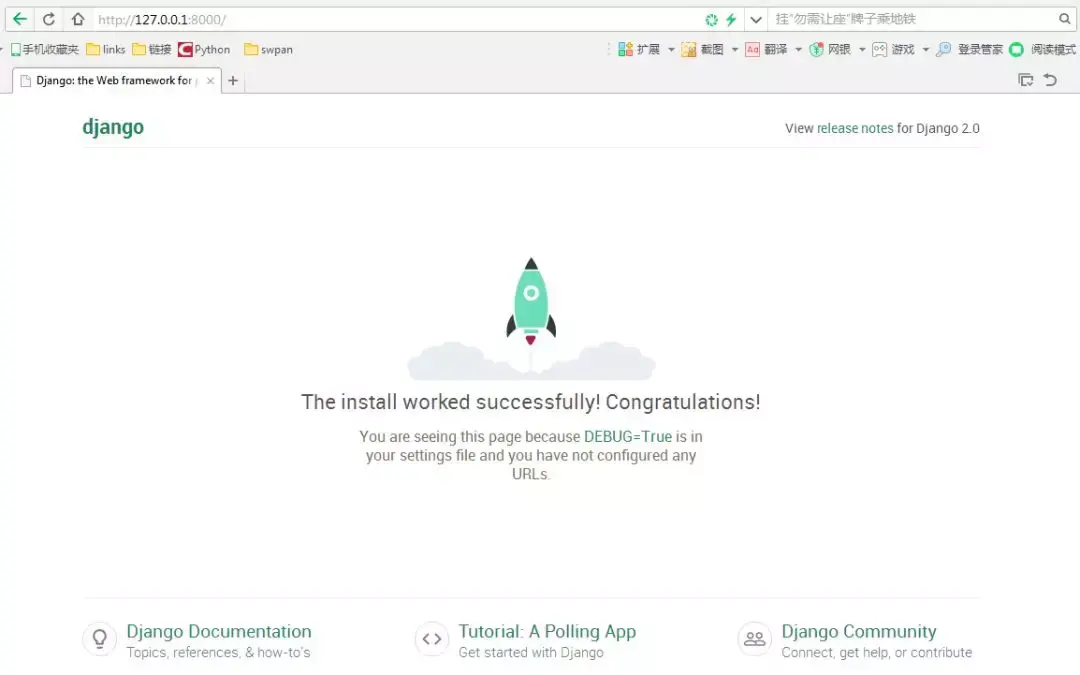This screenshot has height=675, width=1080.
Task: Click the green lightning speed mode icon
Action: click(x=731, y=20)
